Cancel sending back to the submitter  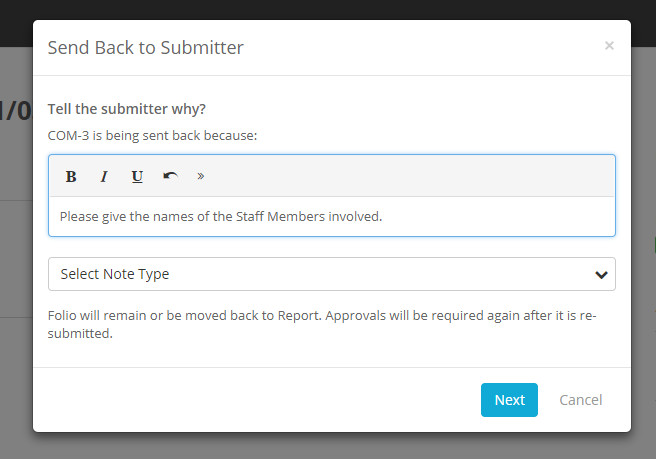[x=580, y=400]
